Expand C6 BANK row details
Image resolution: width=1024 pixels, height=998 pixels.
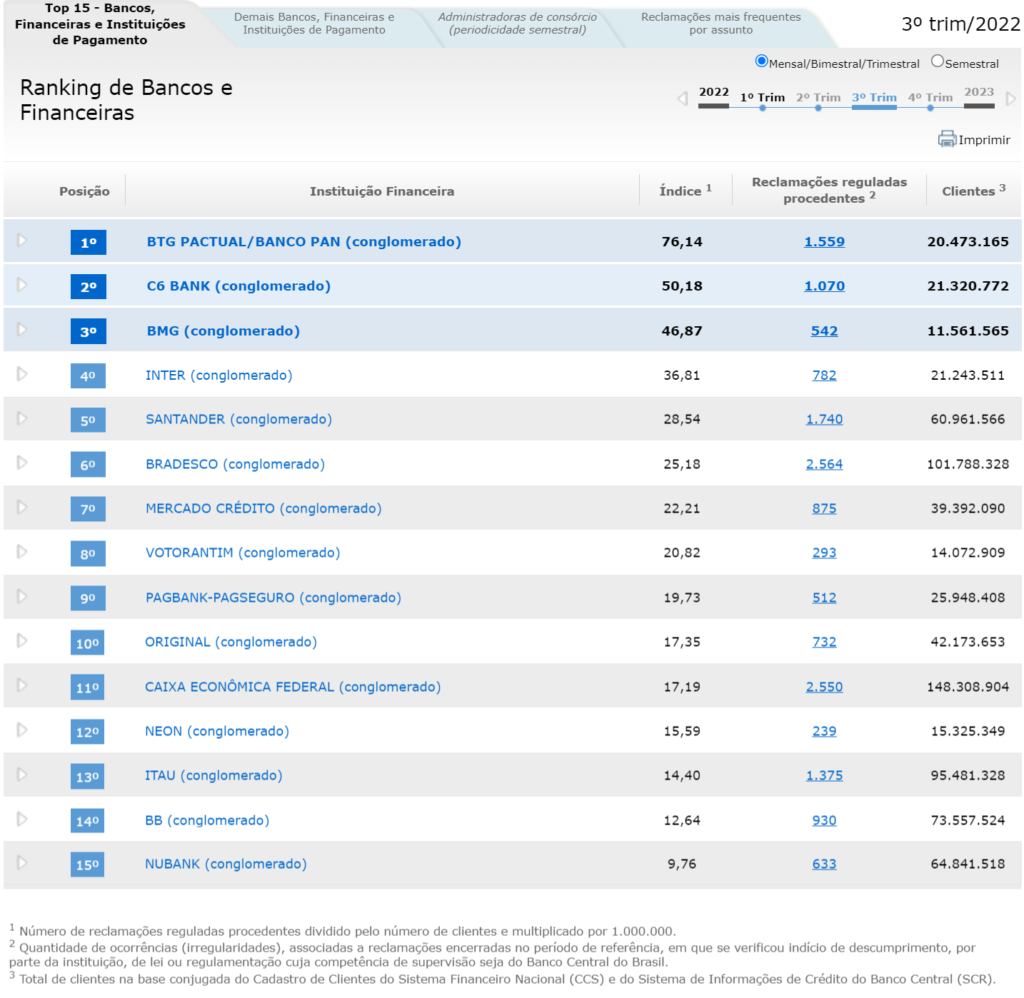[x=22, y=285]
